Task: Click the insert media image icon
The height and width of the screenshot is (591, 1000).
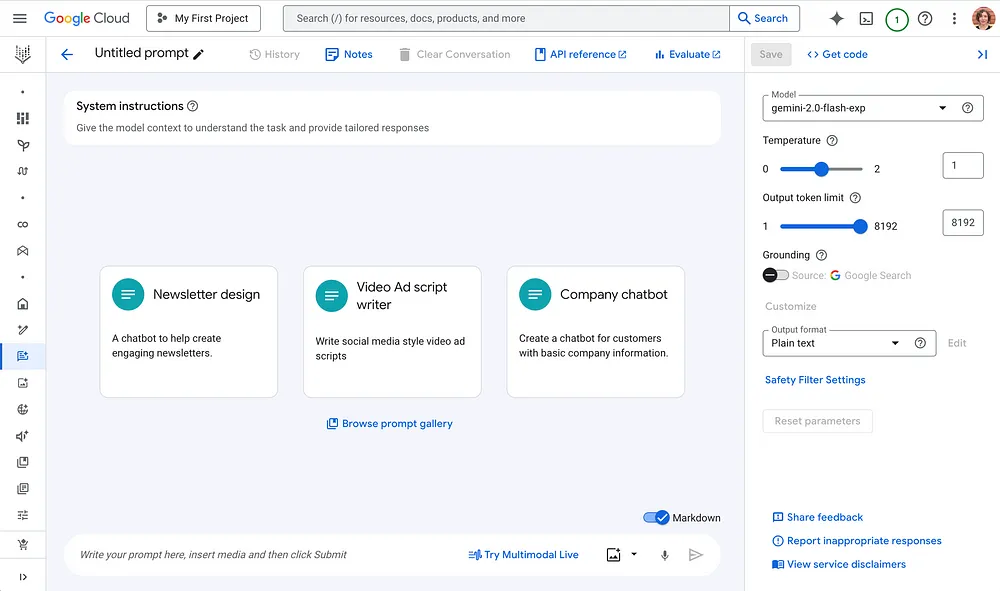Action: [x=614, y=555]
